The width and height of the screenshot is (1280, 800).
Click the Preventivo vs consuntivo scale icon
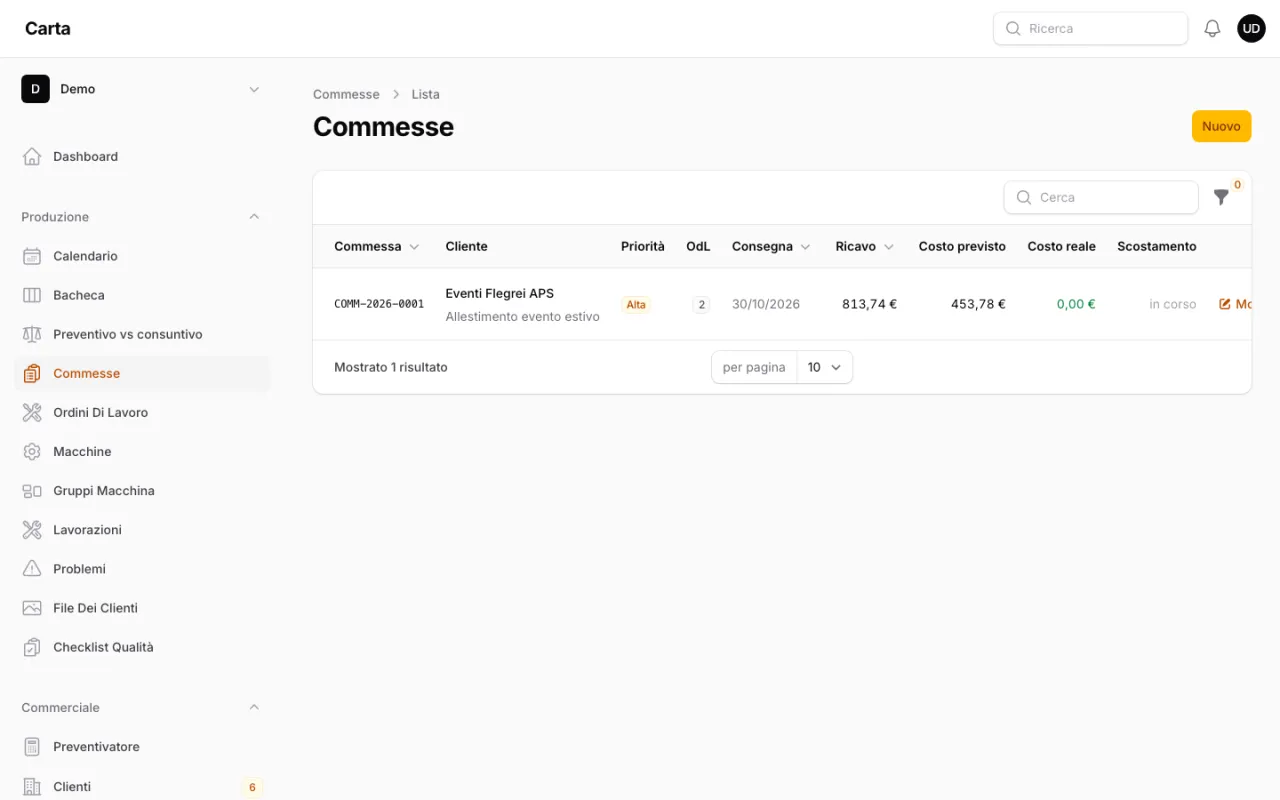coord(32,334)
